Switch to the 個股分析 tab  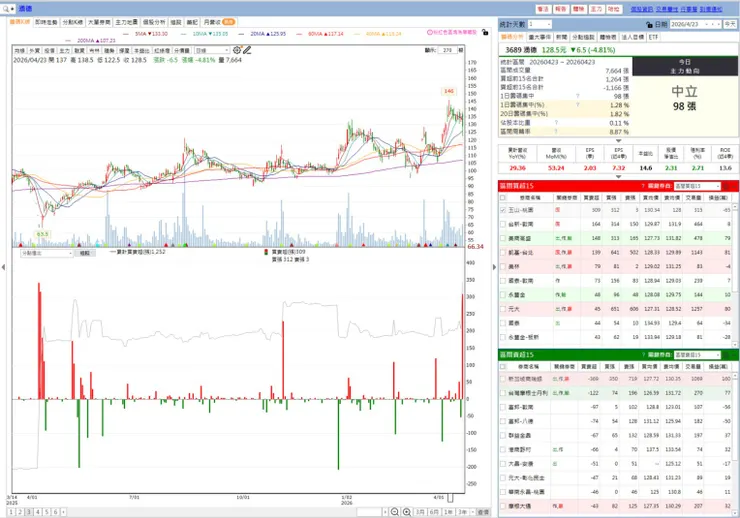click(x=154, y=22)
